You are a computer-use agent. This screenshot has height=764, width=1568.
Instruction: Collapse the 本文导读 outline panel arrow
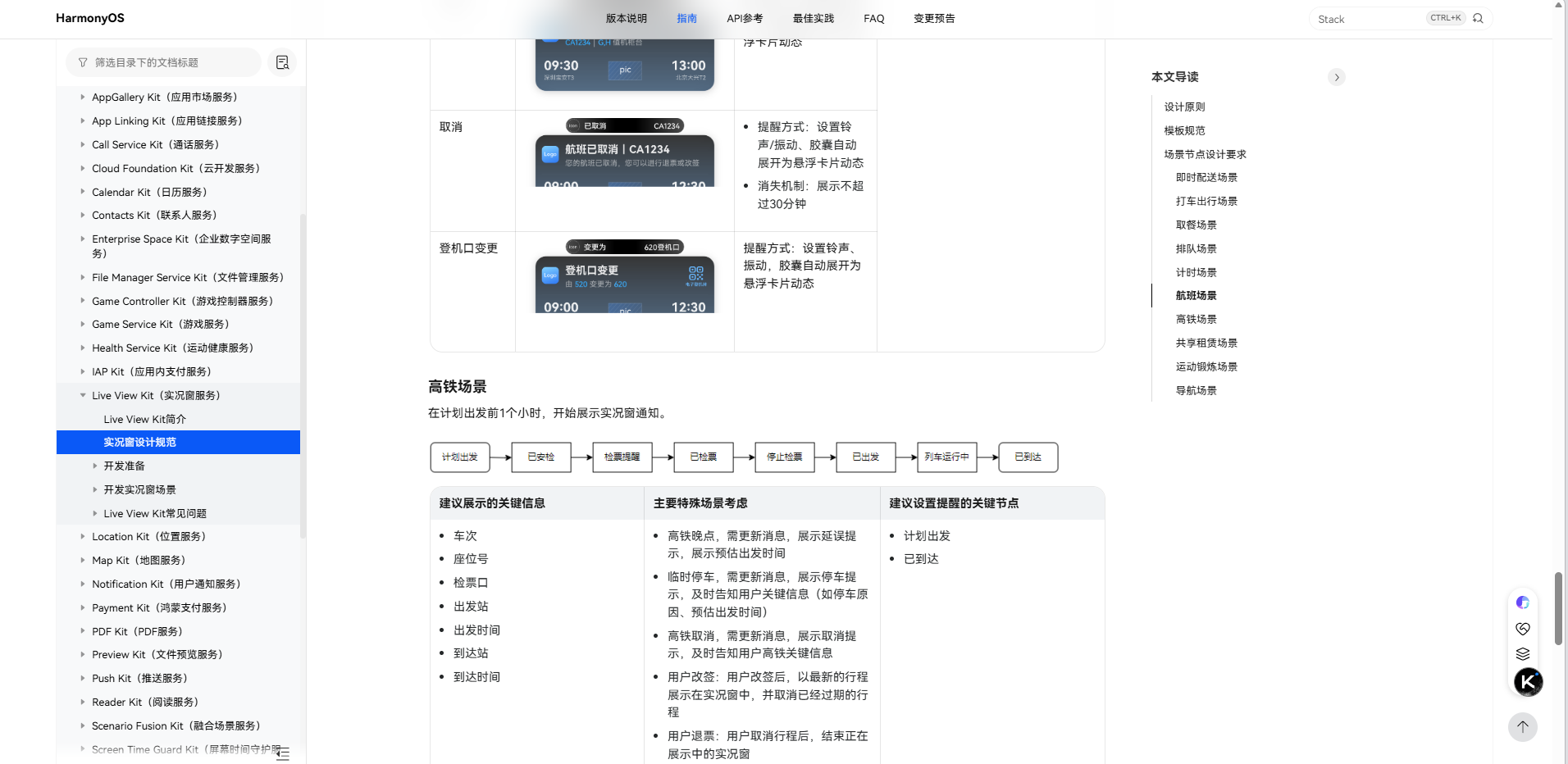tap(1336, 77)
